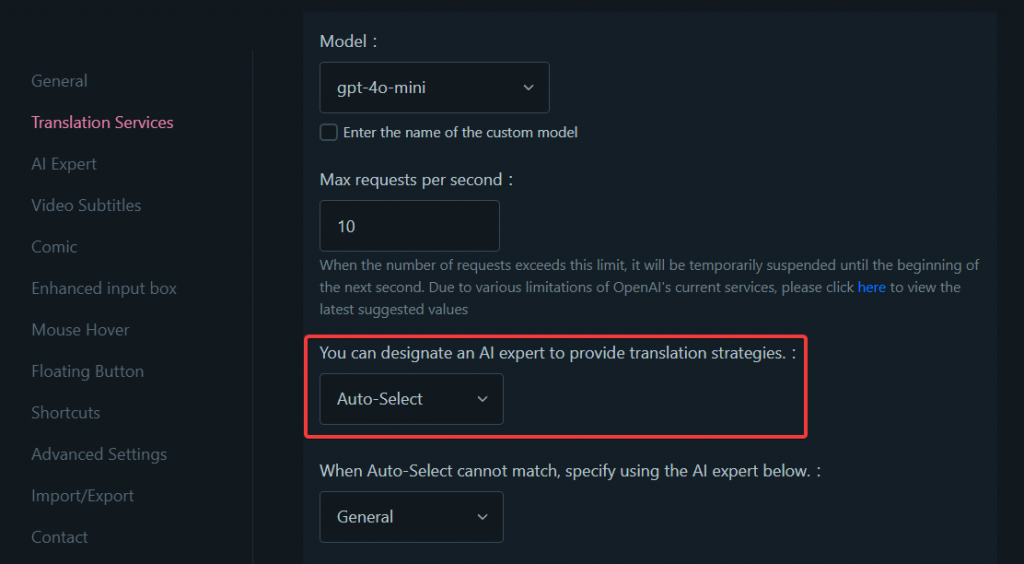Navigate to Mouse Hover settings
This screenshot has width=1024, height=564.
click(80, 330)
